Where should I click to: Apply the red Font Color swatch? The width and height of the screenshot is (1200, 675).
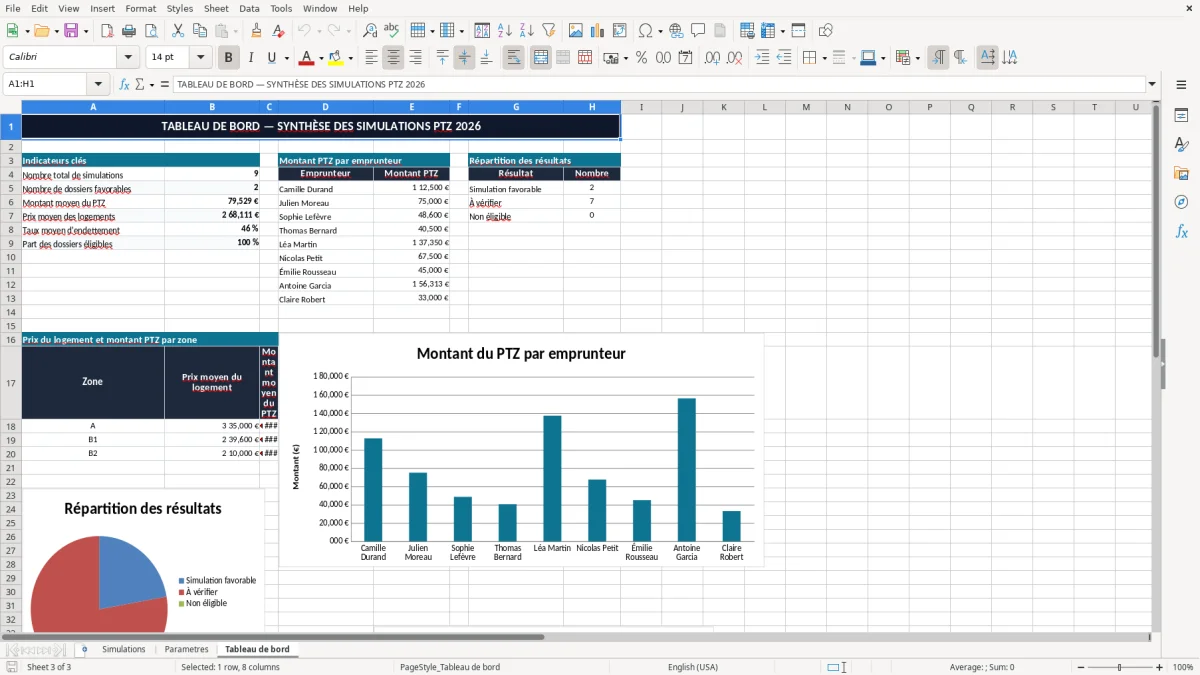coord(306,58)
